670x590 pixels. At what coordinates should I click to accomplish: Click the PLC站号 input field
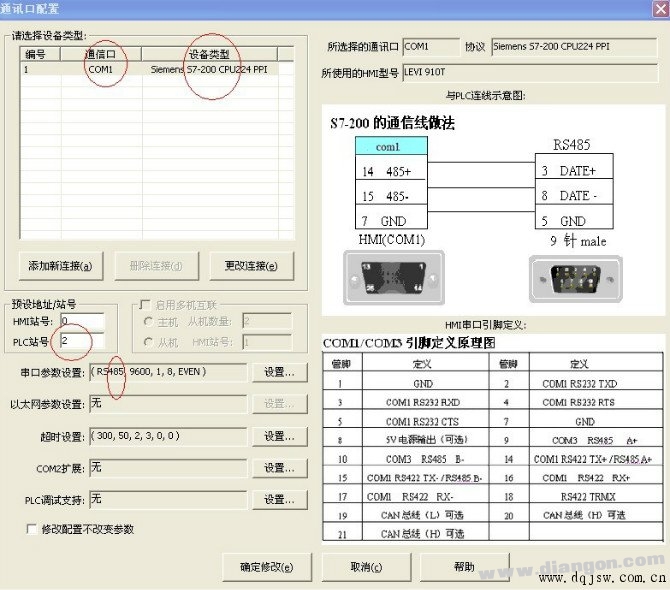[82, 341]
